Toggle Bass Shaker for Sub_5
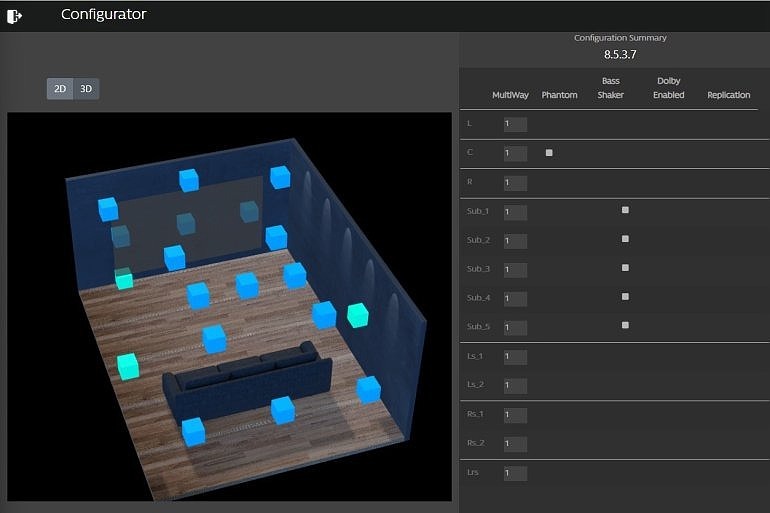Viewport: 770px width, 513px height. 625,325
